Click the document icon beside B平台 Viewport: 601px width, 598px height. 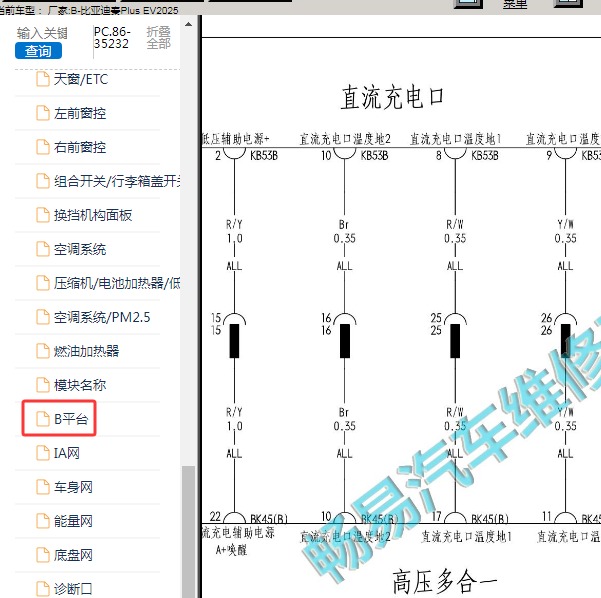(x=43, y=419)
